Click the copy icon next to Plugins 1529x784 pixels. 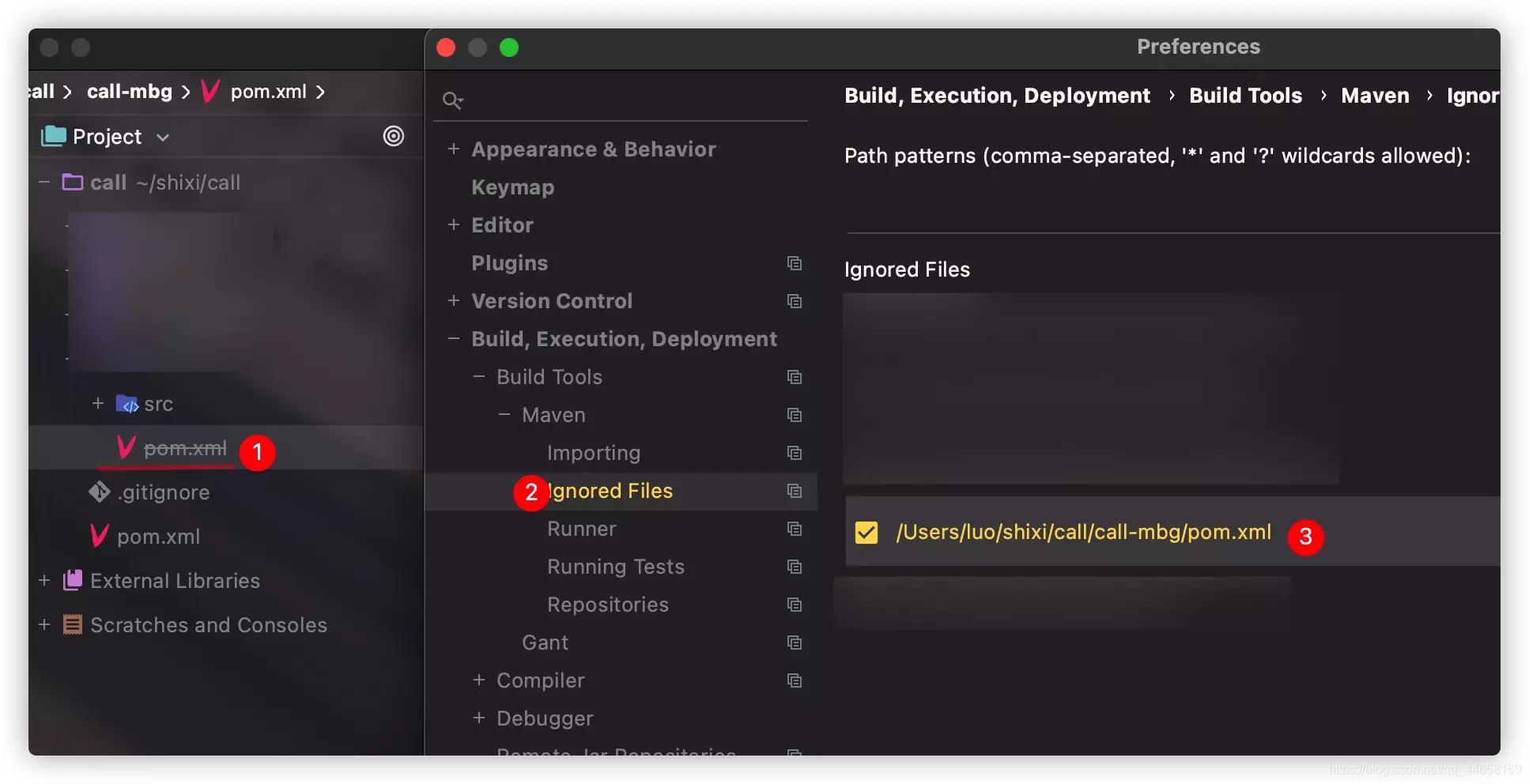[795, 263]
